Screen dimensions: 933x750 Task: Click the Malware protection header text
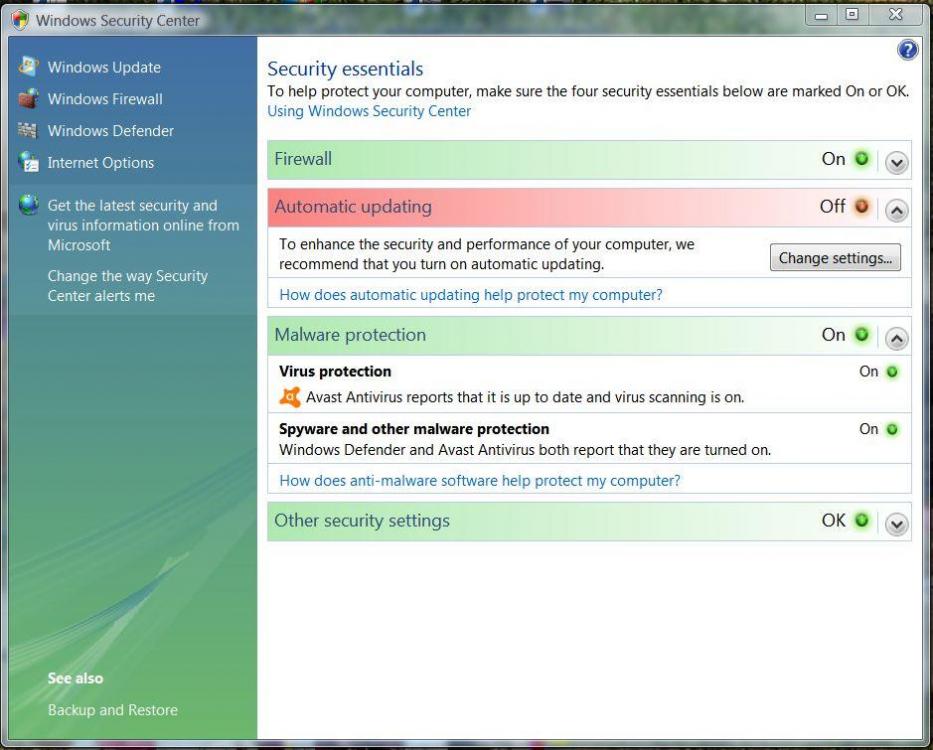coord(350,335)
